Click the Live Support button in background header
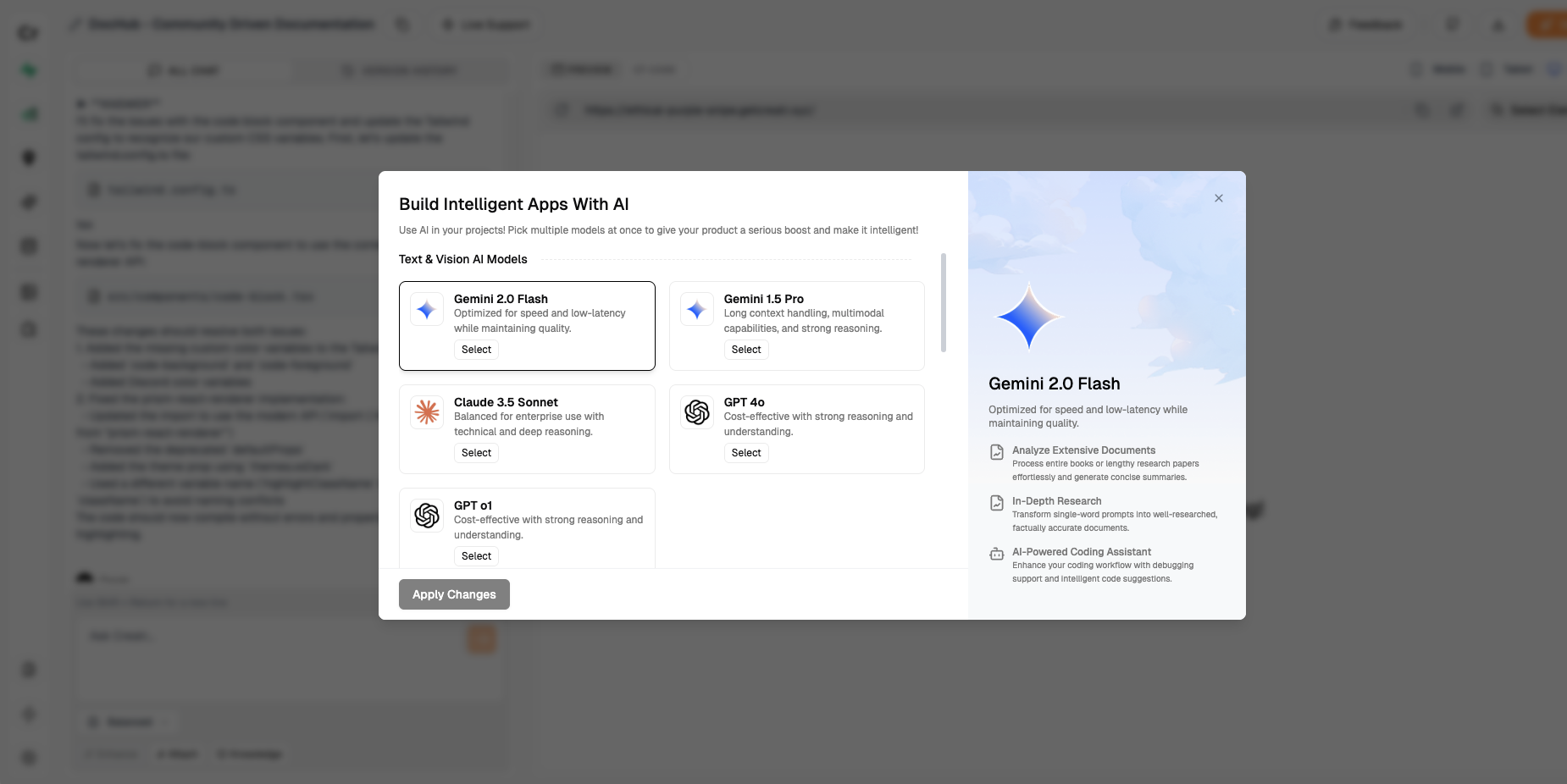 coord(487,25)
